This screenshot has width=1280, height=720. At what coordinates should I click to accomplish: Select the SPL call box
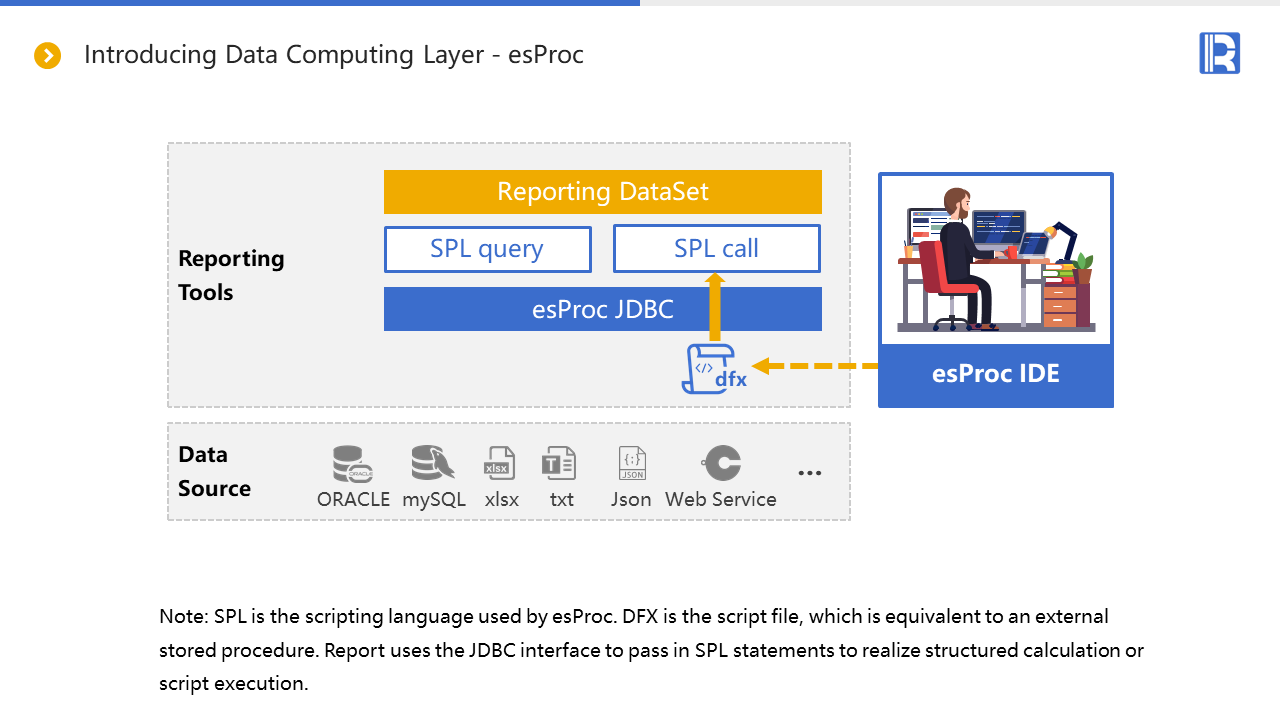717,249
